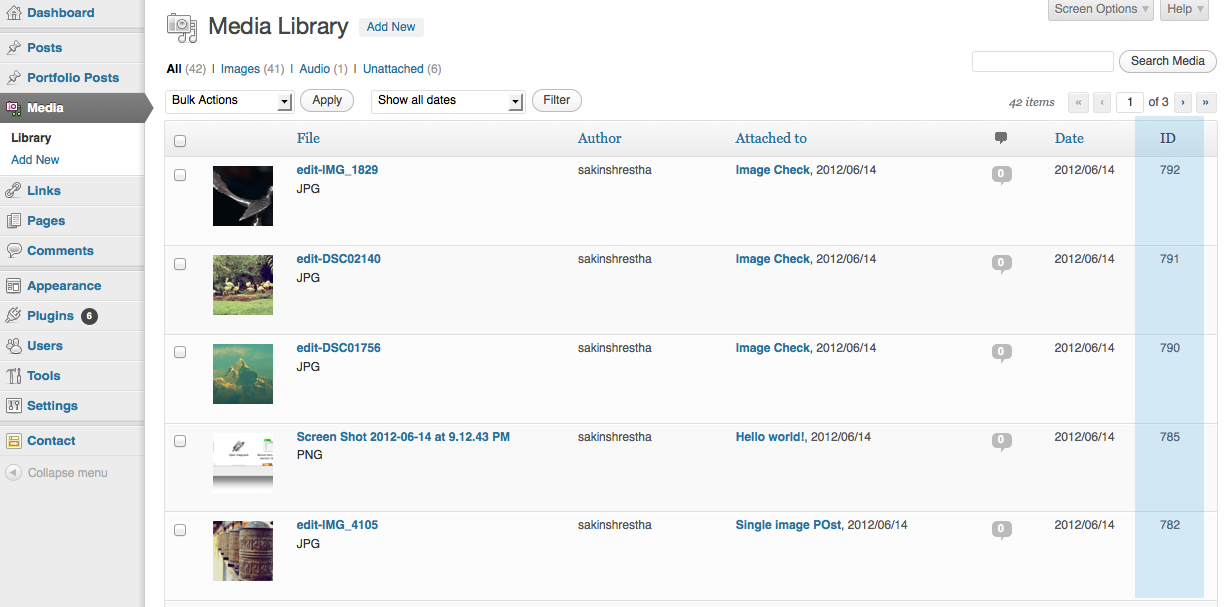Expand the Screen Options panel
Image resolution: width=1226 pixels, height=607 pixels.
click(1101, 9)
